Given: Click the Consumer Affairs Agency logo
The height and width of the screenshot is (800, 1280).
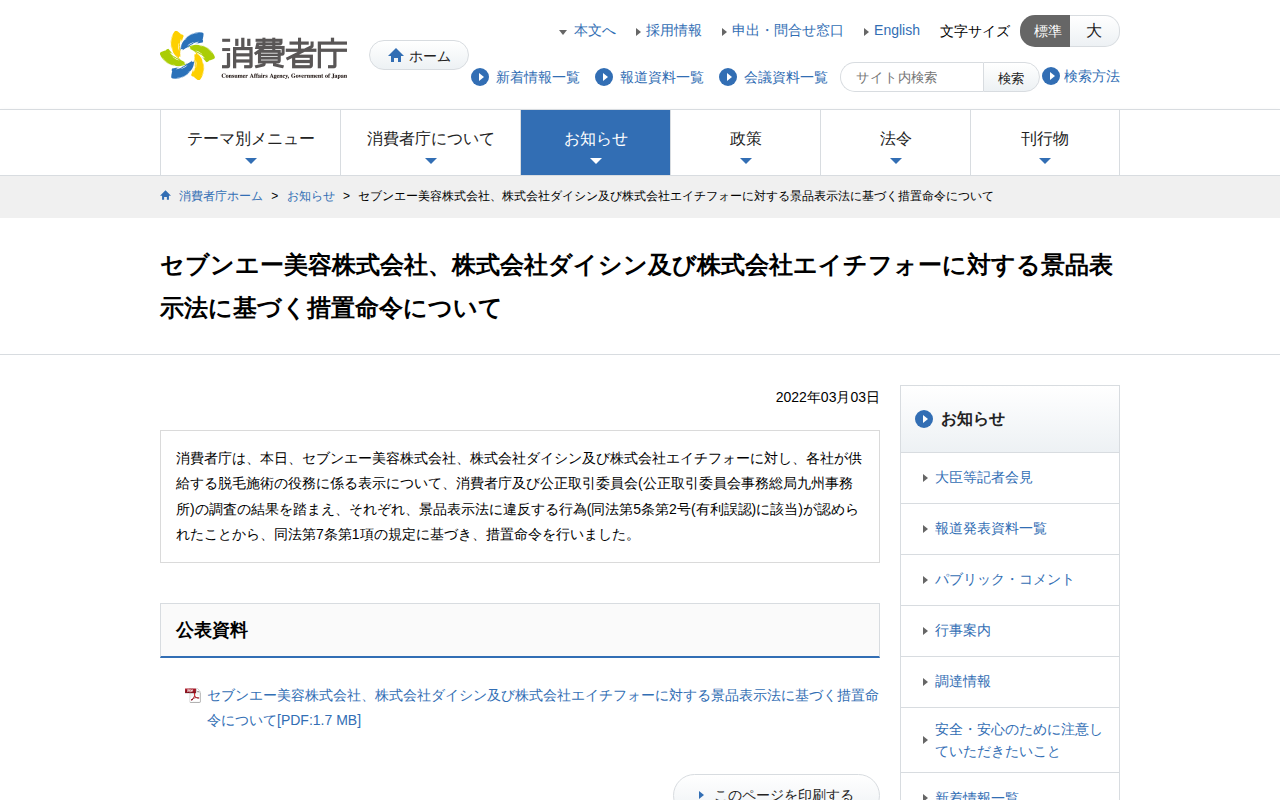Looking at the screenshot, I should coord(254,55).
